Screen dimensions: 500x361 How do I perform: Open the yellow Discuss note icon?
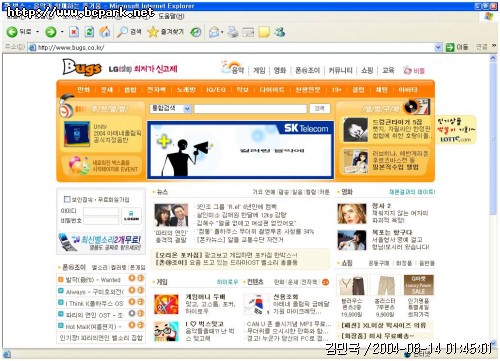(264, 32)
